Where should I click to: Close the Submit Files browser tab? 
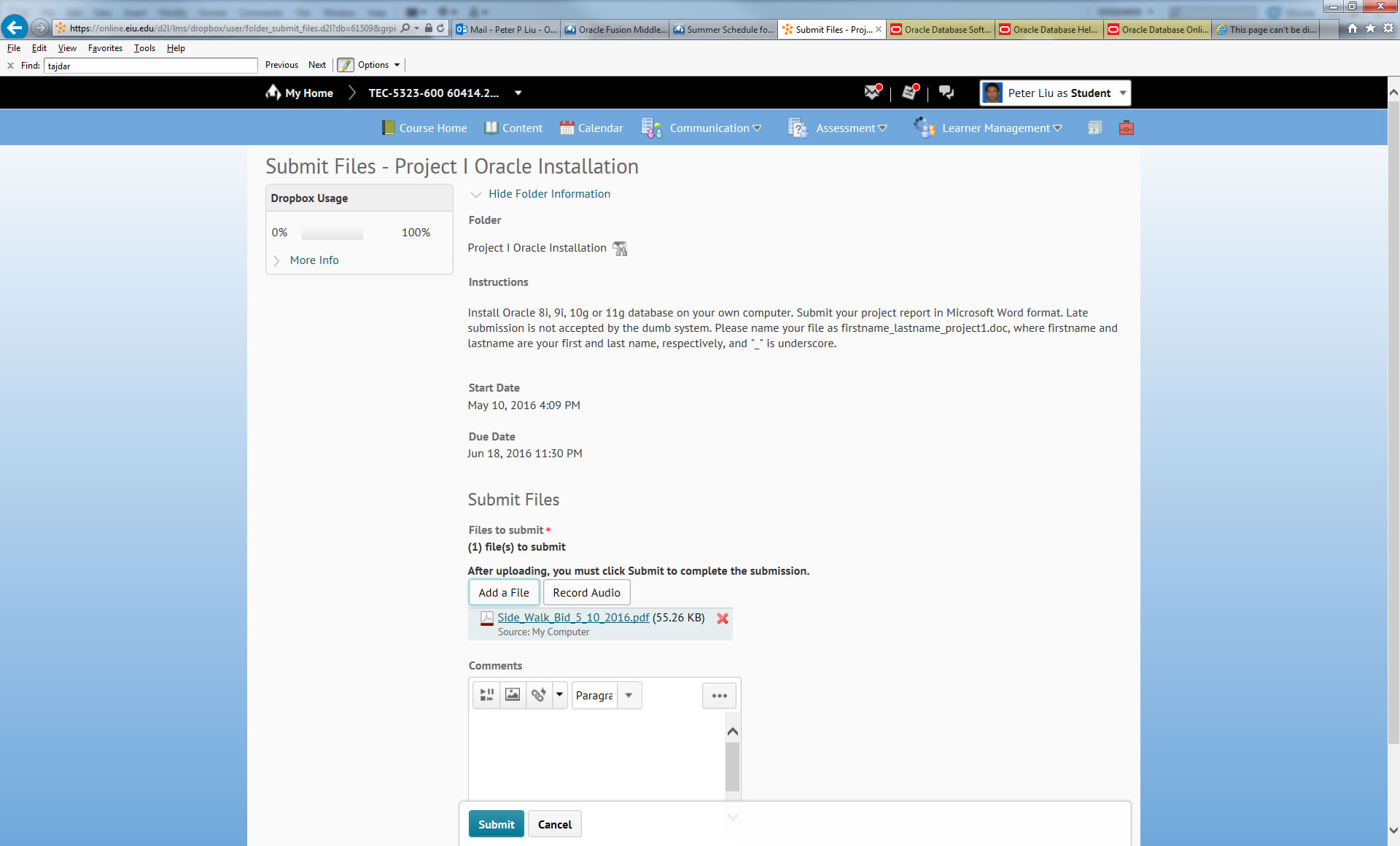(x=879, y=29)
